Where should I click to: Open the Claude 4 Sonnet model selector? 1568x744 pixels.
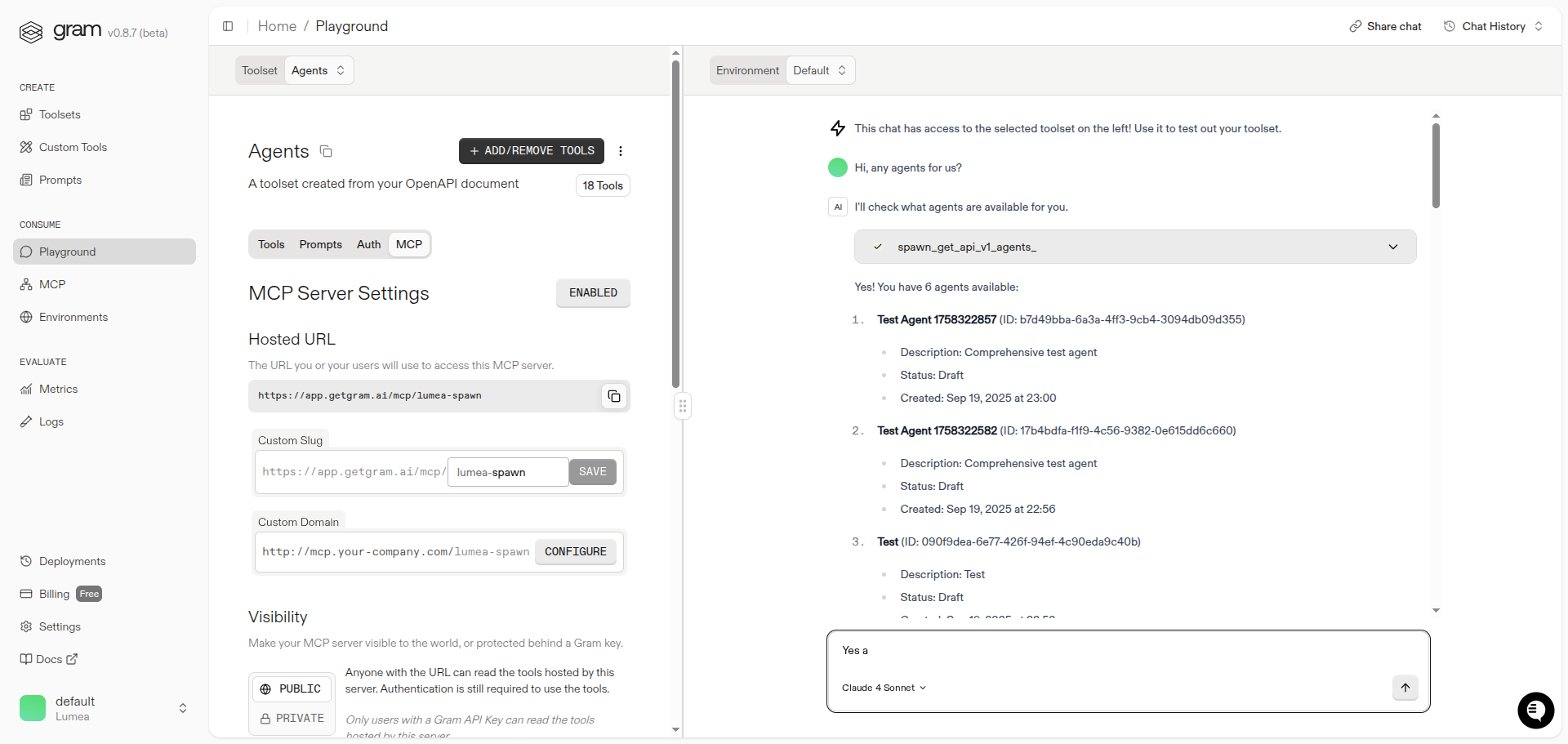tap(884, 688)
